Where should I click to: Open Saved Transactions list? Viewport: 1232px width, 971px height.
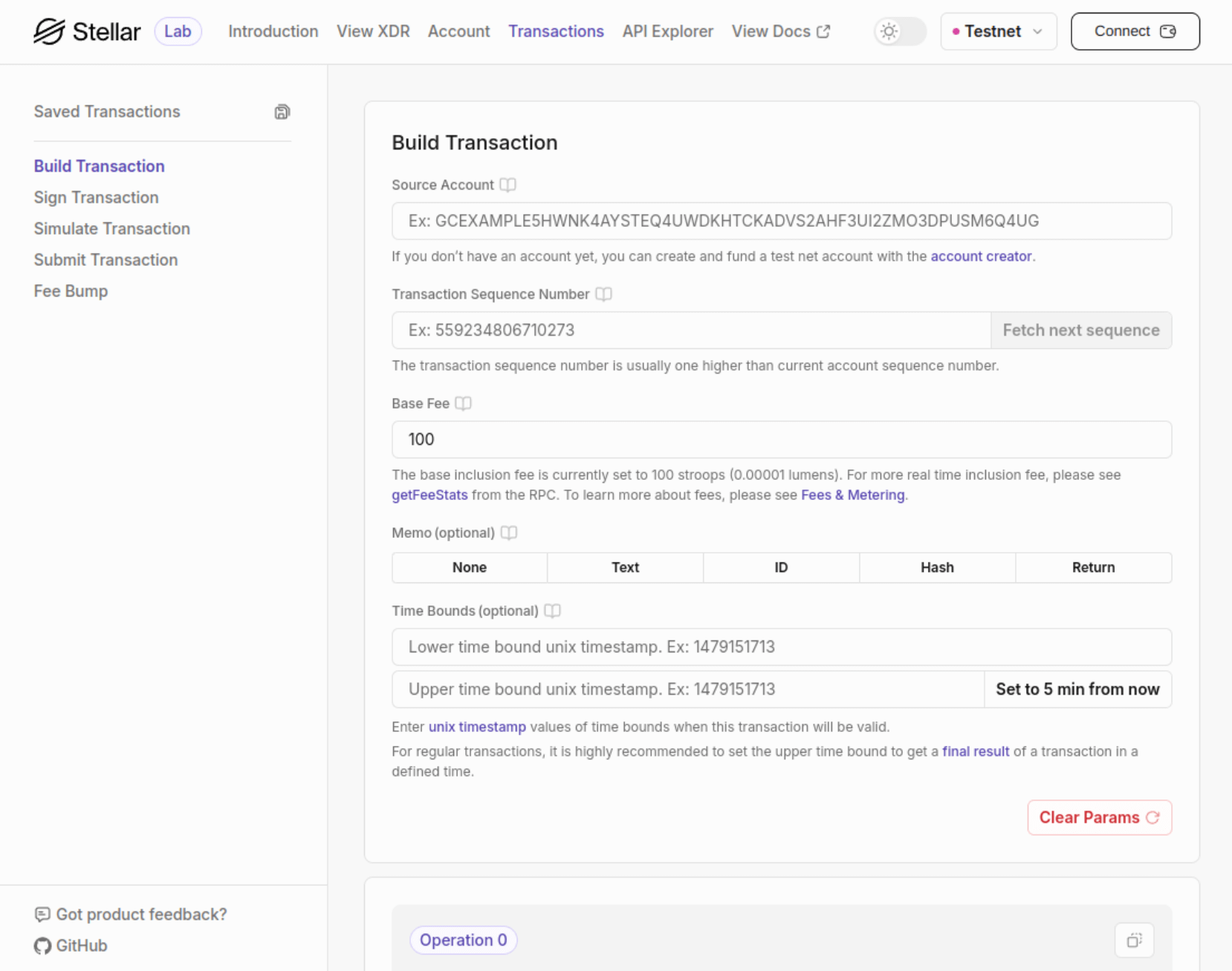click(x=107, y=111)
